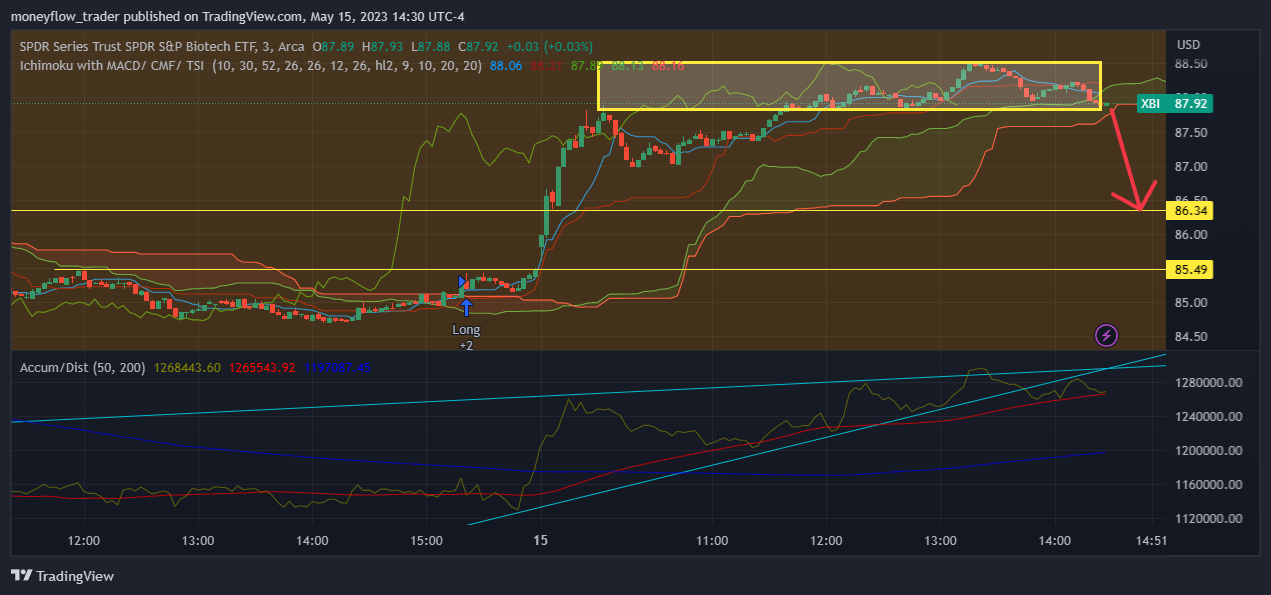Image resolution: width=1271 pixels, height=595 pixels.
Task: Click the 88.50 price axis label
Action: 1192,64
